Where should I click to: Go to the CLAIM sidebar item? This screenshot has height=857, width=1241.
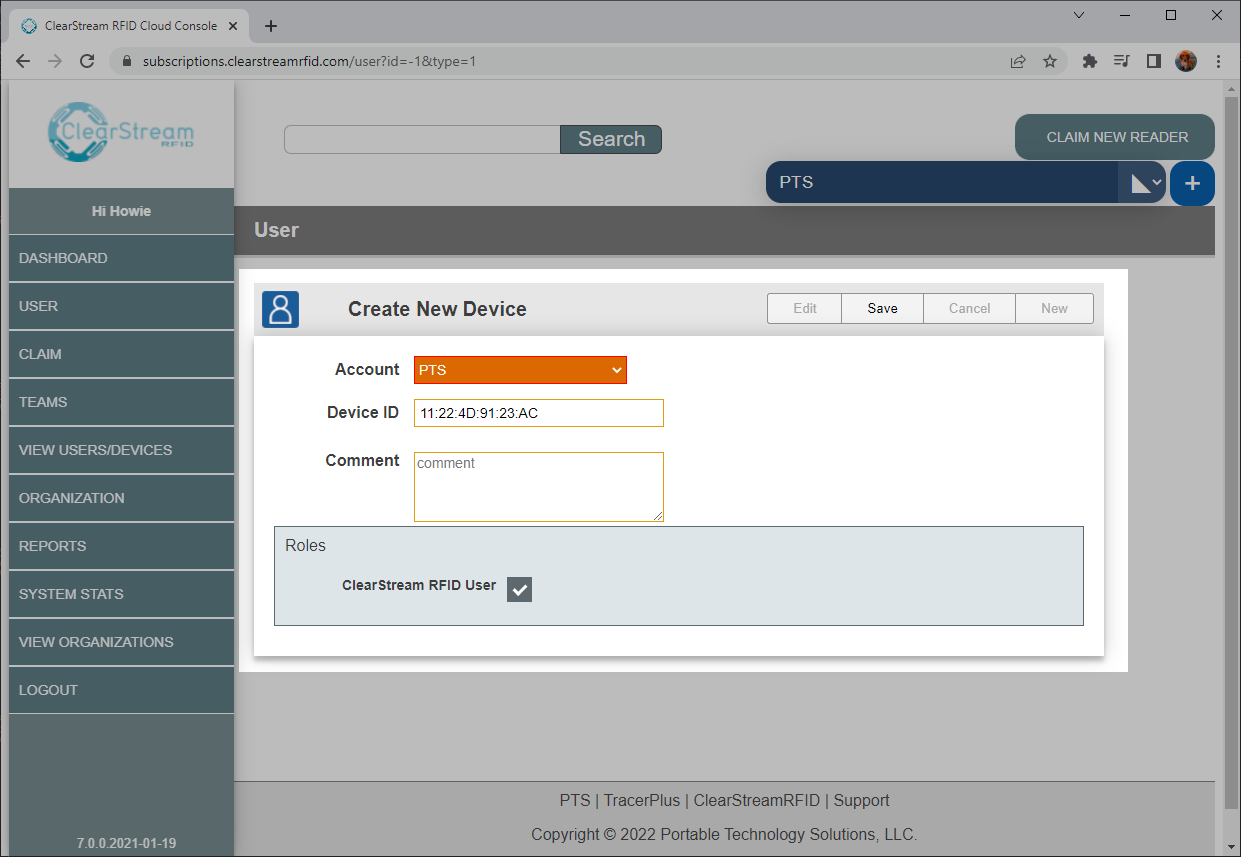(x=121, y=354)
